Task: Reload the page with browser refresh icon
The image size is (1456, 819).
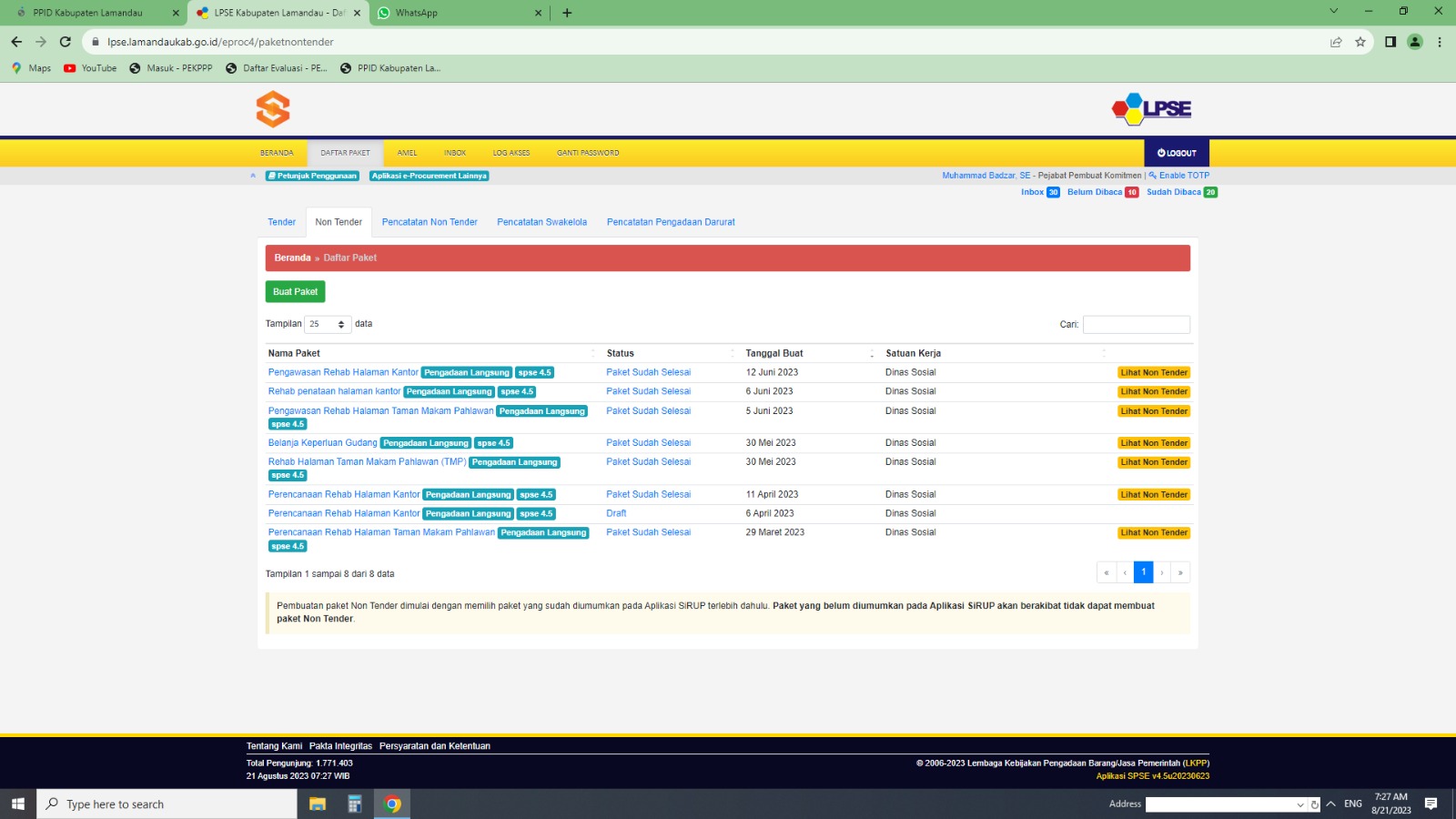Action: coord(66,42)
